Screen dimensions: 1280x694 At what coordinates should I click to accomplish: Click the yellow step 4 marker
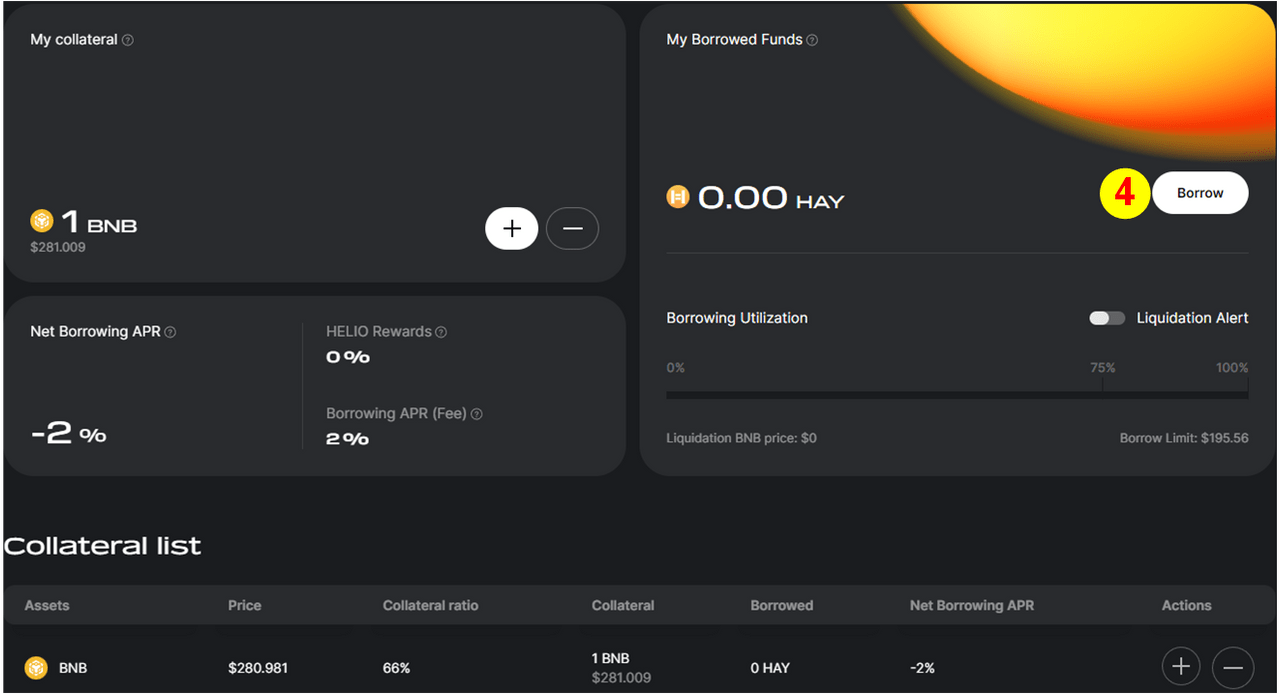[1125, 193]
